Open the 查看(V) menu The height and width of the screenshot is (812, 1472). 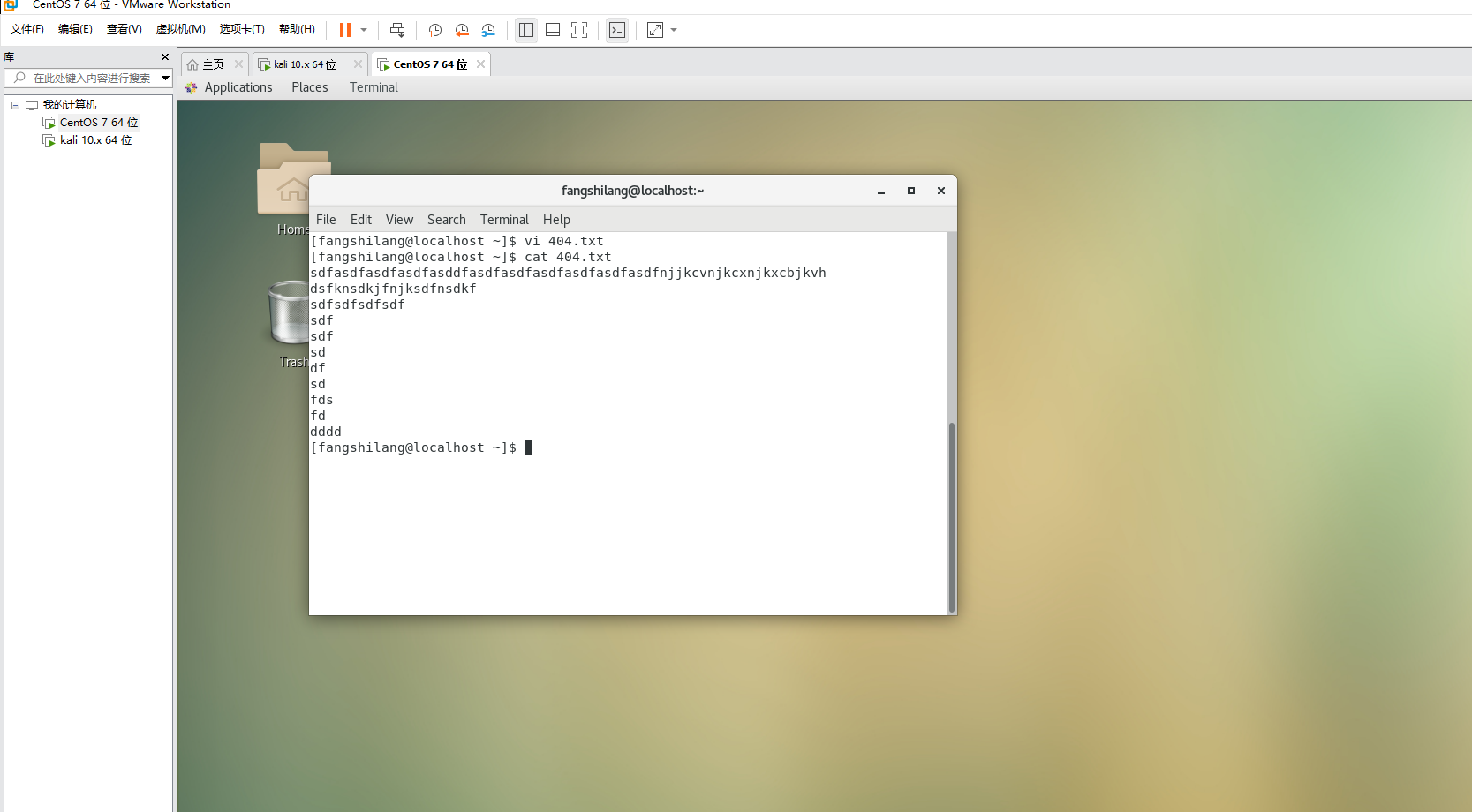pos(125,29)
